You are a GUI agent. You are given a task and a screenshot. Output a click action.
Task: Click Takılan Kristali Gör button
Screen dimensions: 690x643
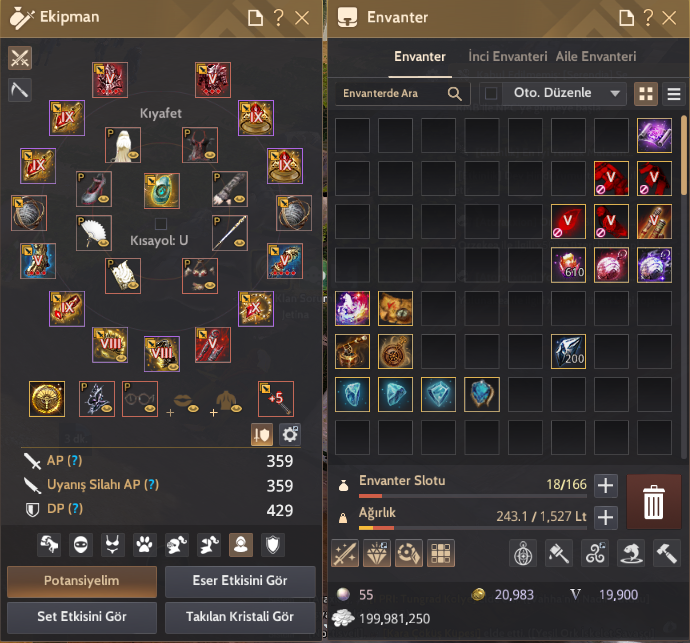point(240,617)
